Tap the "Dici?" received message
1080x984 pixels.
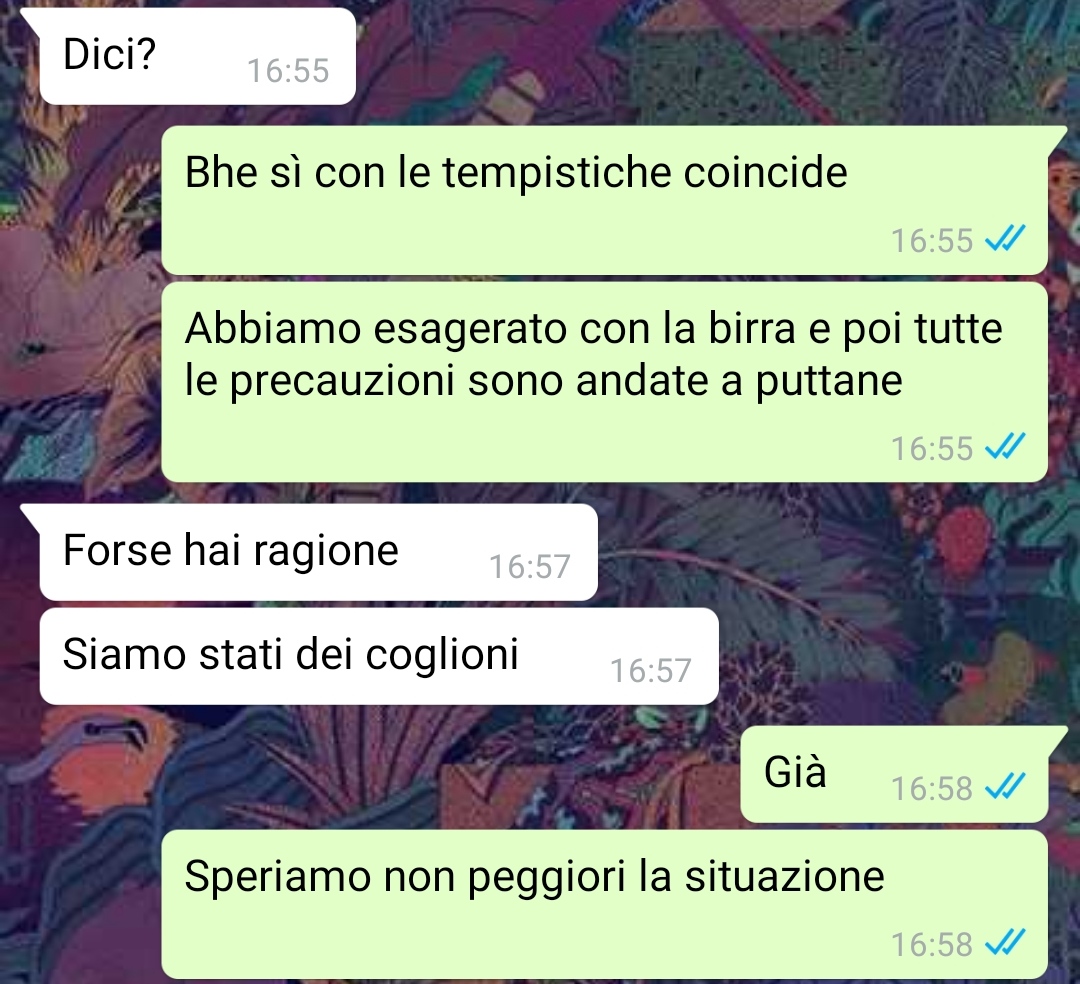point(198,56)
